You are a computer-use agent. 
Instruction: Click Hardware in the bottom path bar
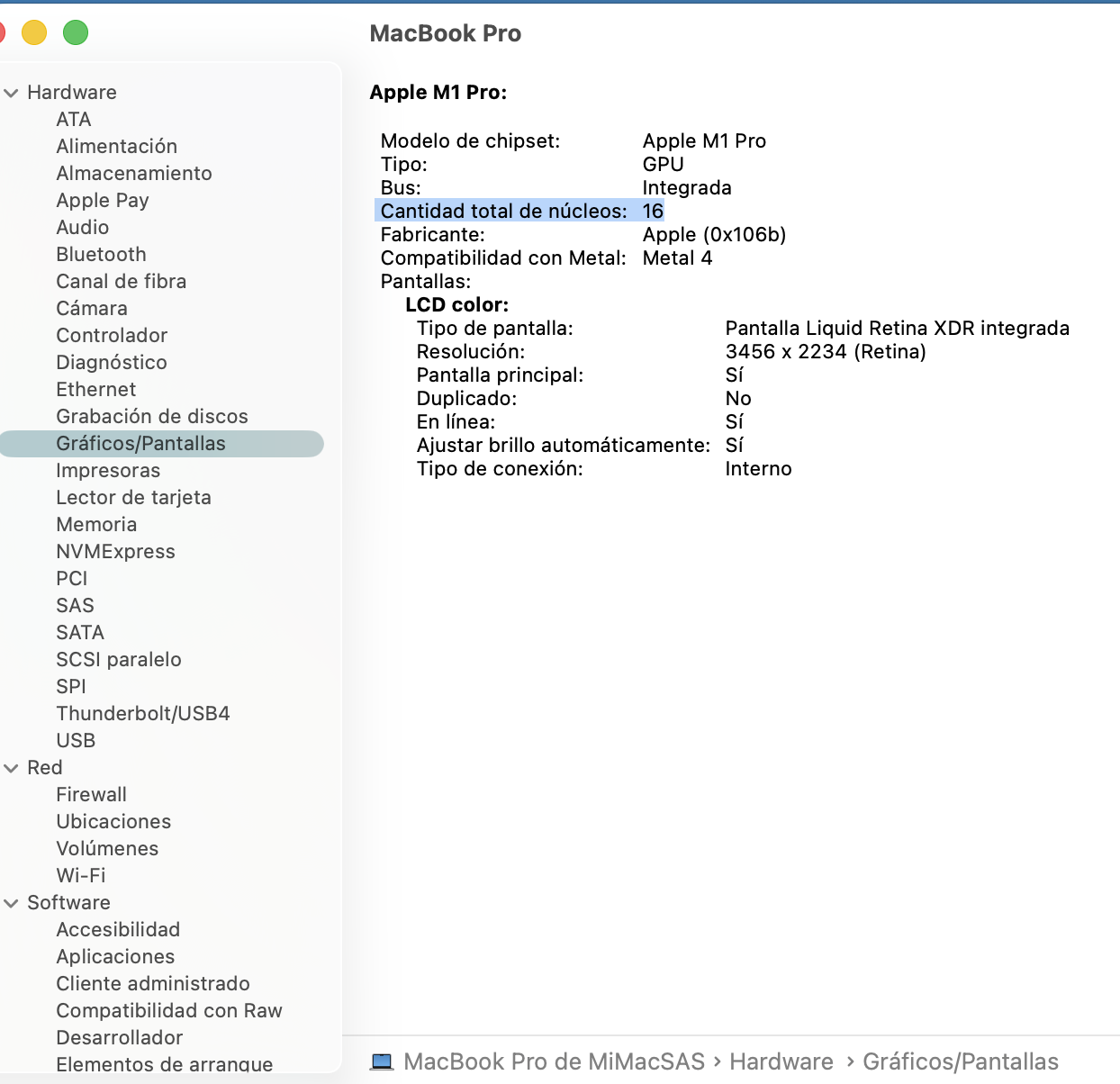tap(781, 1061)
